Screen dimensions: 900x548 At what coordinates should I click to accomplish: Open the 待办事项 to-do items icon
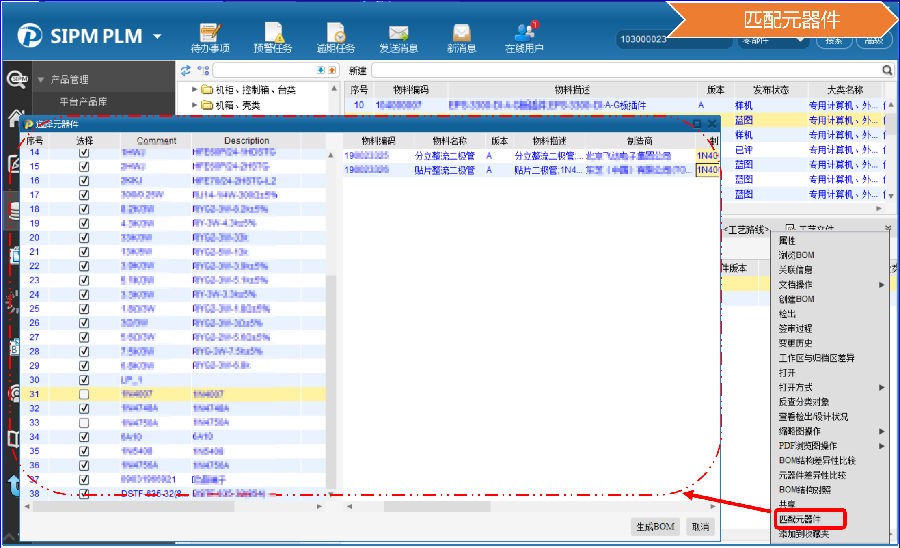pos(210,36)
